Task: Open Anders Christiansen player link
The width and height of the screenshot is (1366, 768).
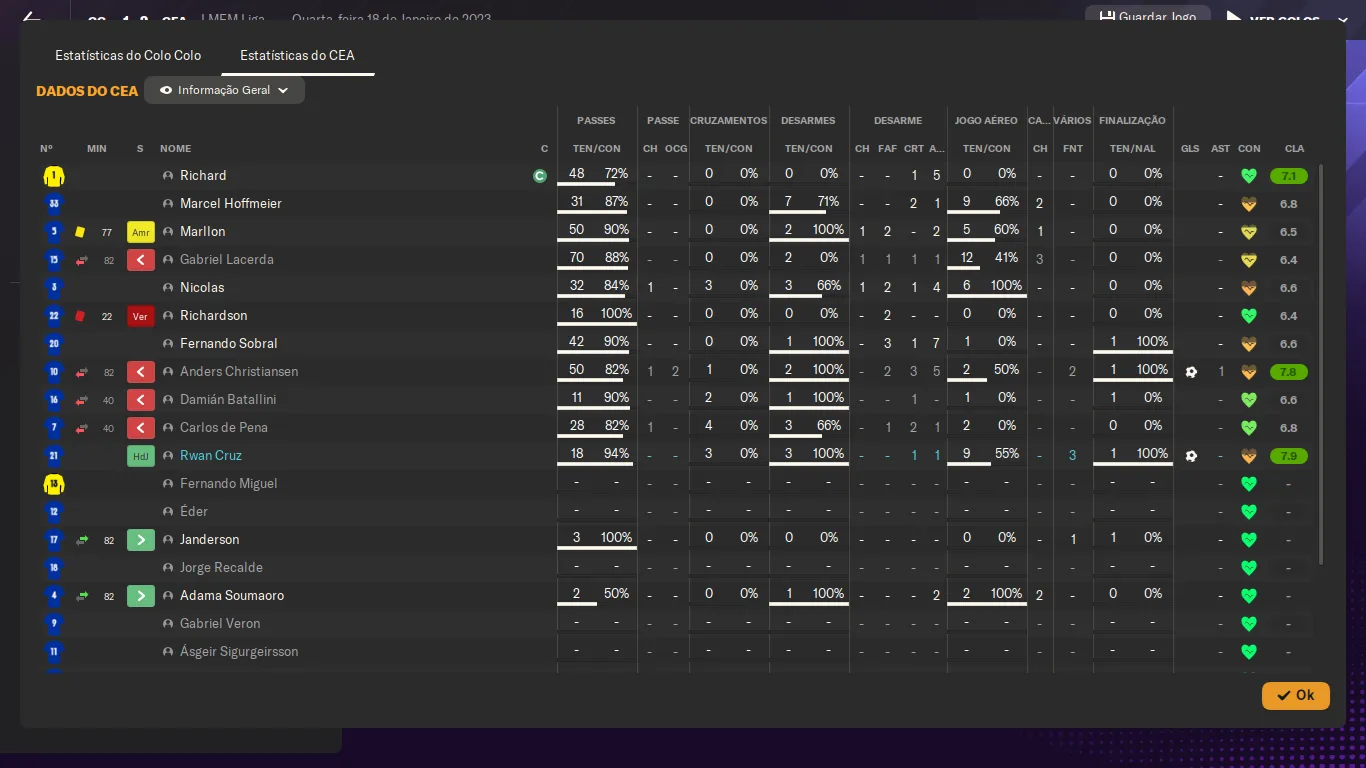Action: pyautogui.click(x=239, y=372)
